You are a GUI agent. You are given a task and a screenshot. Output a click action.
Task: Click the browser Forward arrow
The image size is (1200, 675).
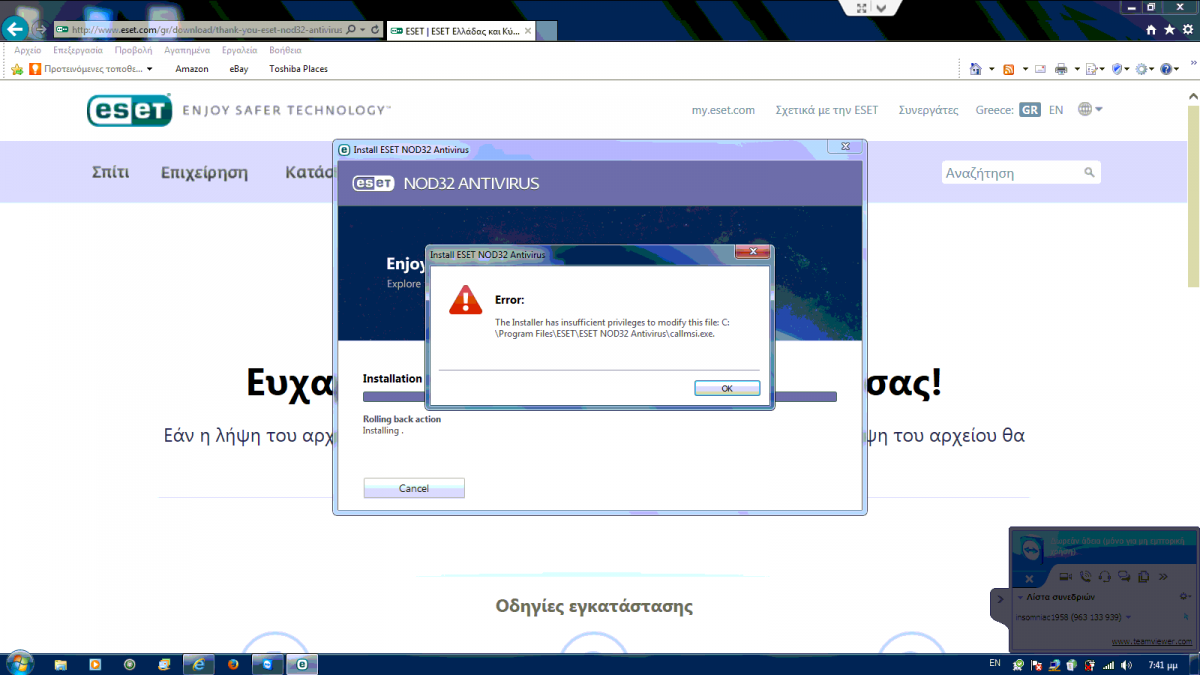click(39, 29)
